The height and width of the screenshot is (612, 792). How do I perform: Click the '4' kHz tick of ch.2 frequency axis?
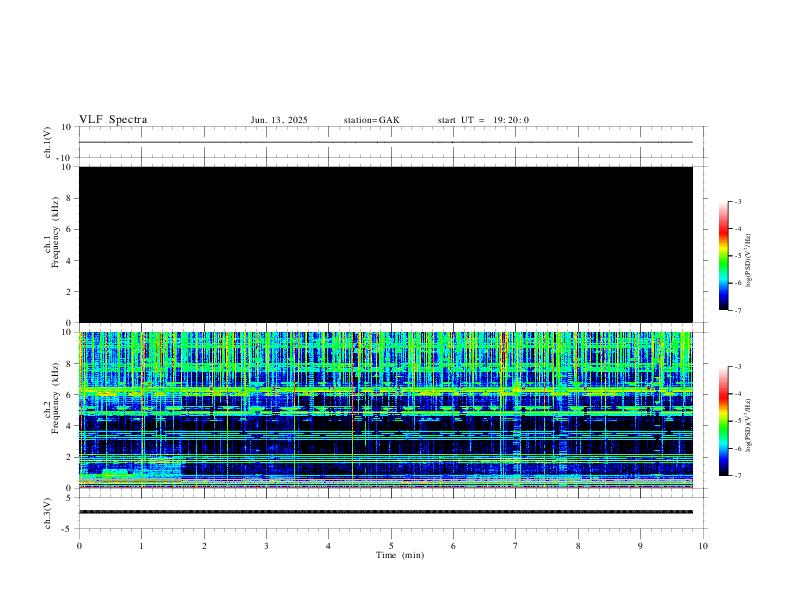pyautogui.click(x=69, y=426)
